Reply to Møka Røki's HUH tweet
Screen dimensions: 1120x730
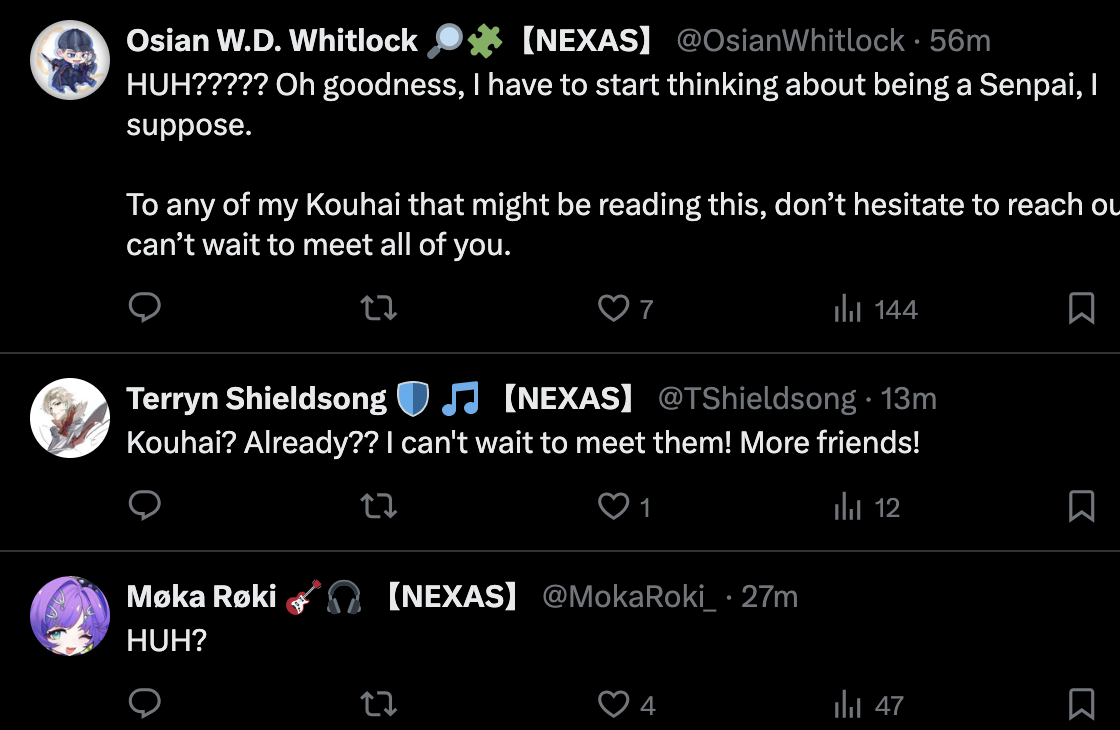[x=145, y=705]
